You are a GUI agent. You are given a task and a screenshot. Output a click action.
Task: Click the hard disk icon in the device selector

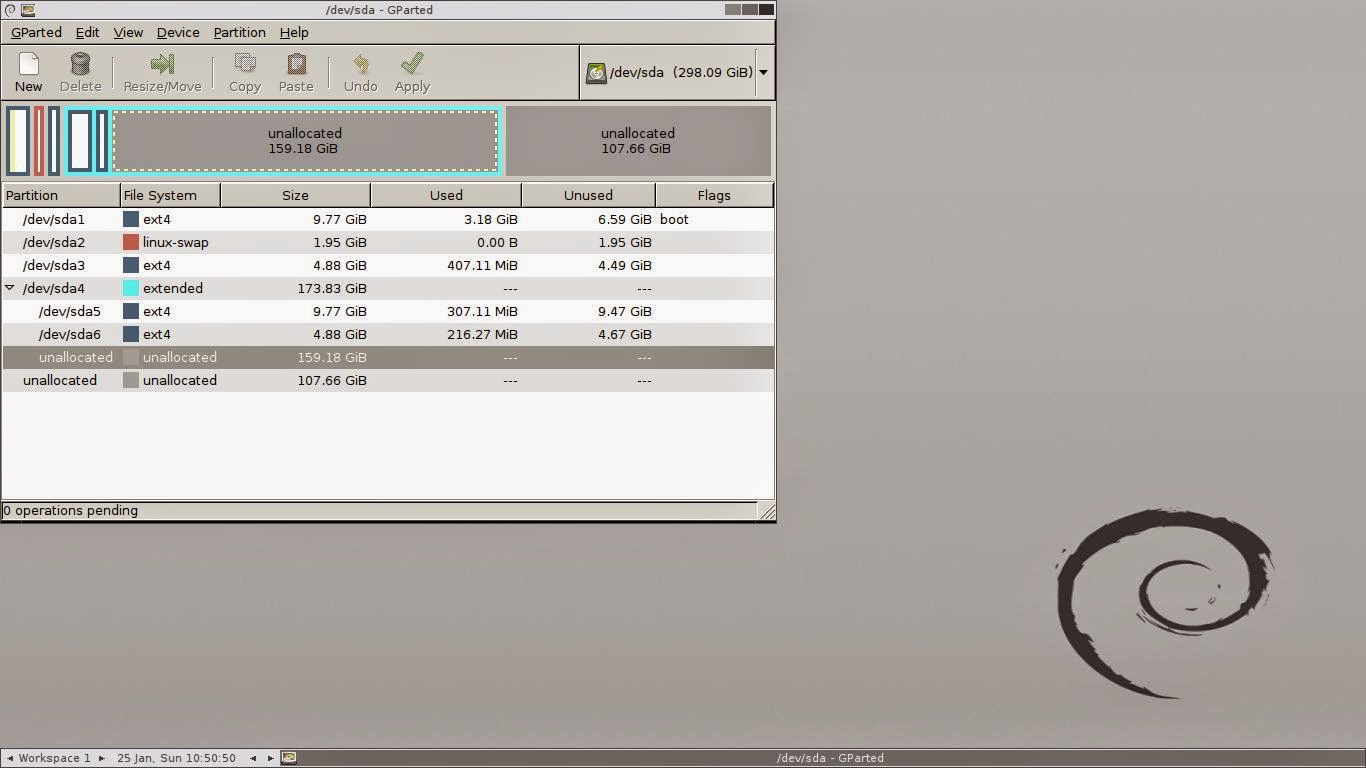(596, 73)
